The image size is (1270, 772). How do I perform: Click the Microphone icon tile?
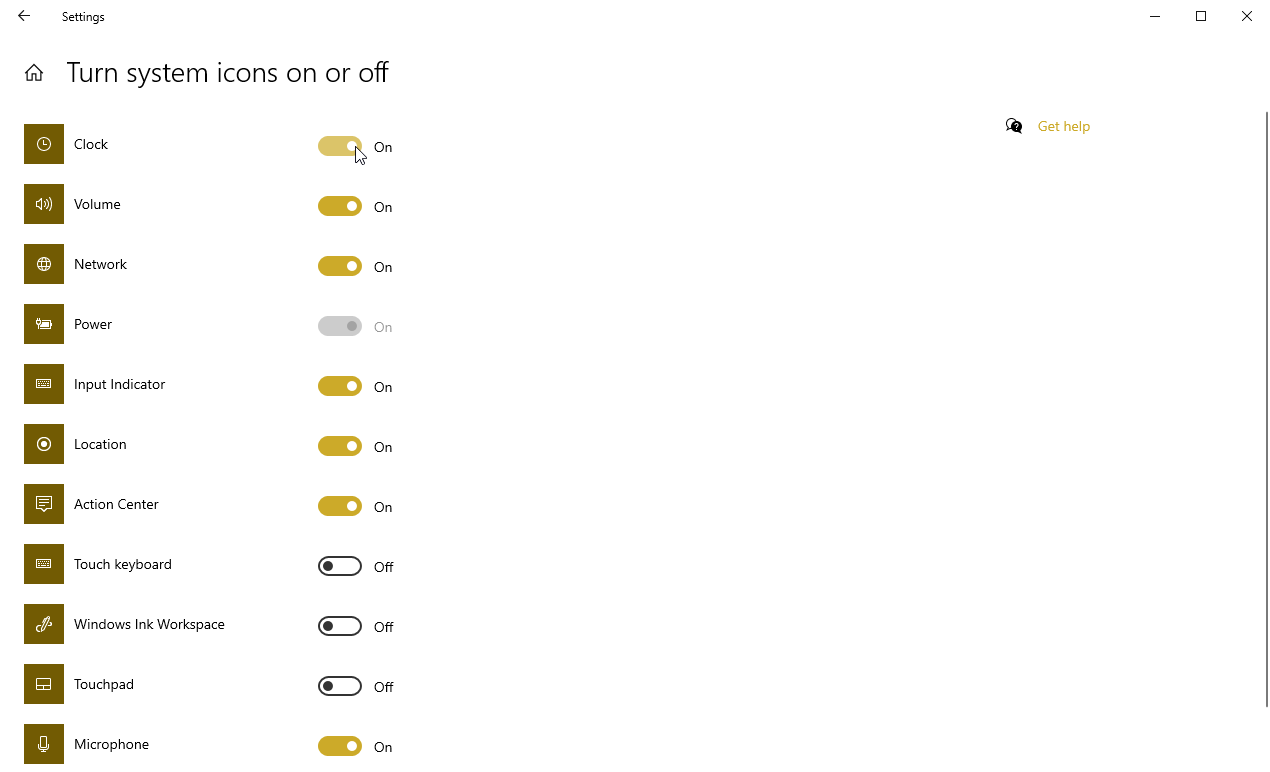point(44,744)
